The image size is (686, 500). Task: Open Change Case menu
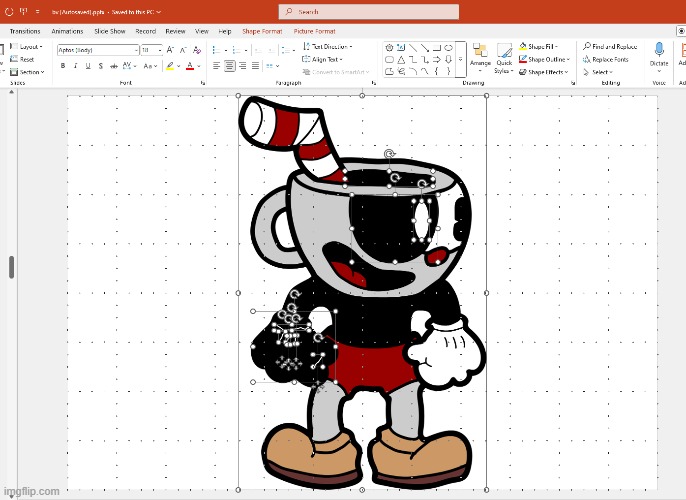[x=150, y=66]
